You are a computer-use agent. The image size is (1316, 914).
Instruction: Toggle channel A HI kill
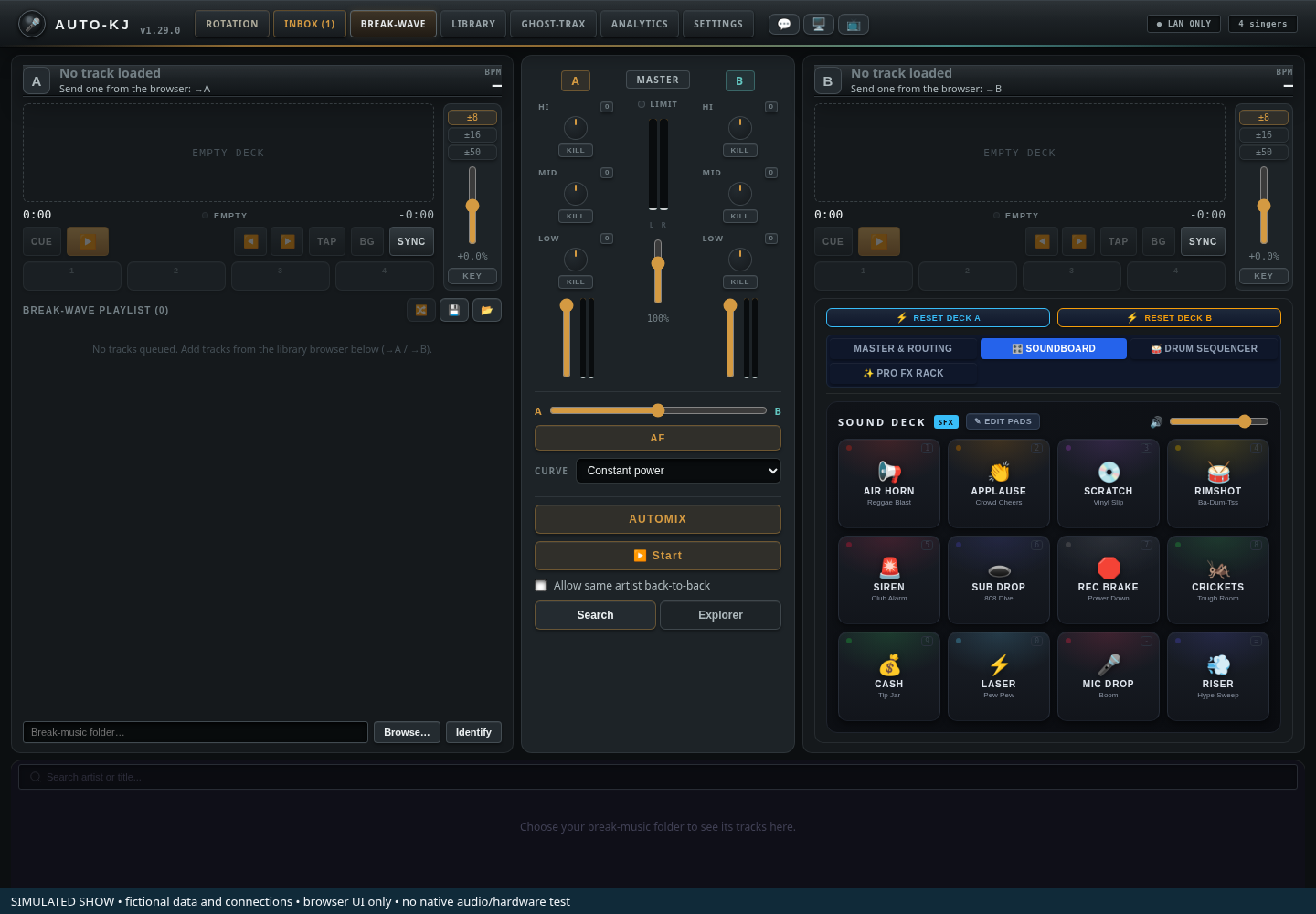[576, 150]
